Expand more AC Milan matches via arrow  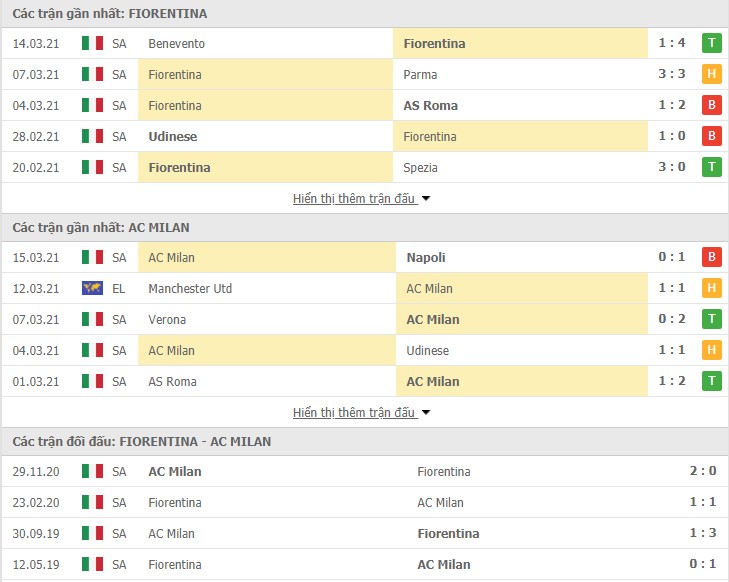pos(426,413)
